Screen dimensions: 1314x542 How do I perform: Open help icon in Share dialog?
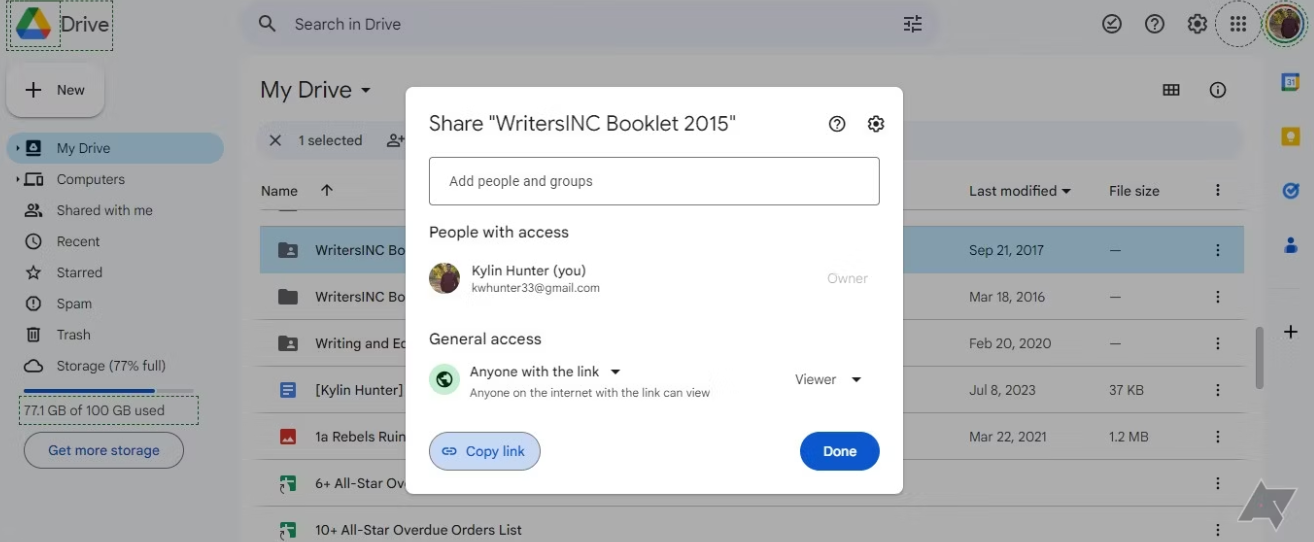click(x=837, y=124)
